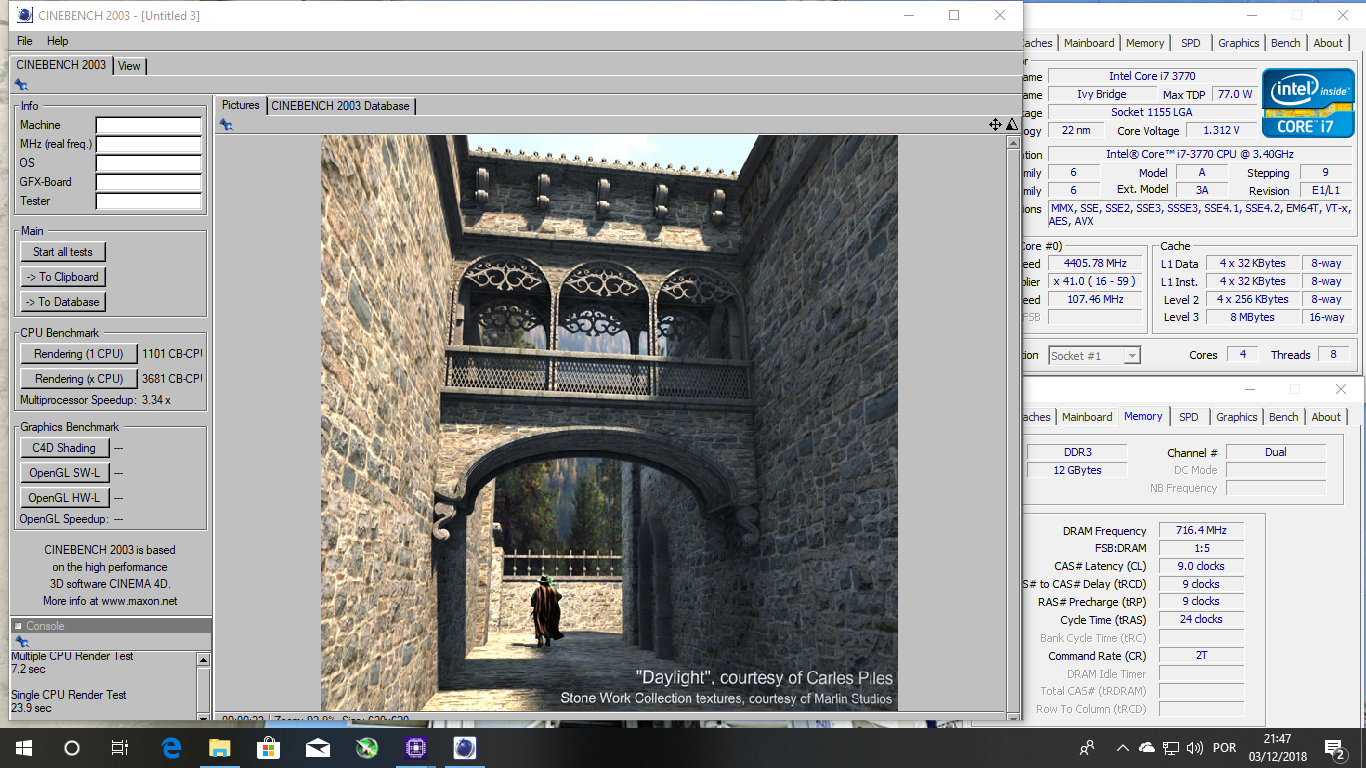Click the triangle zoom icon above the picture
This screenshot has width=1366, height=768.
click(1011, 125)
